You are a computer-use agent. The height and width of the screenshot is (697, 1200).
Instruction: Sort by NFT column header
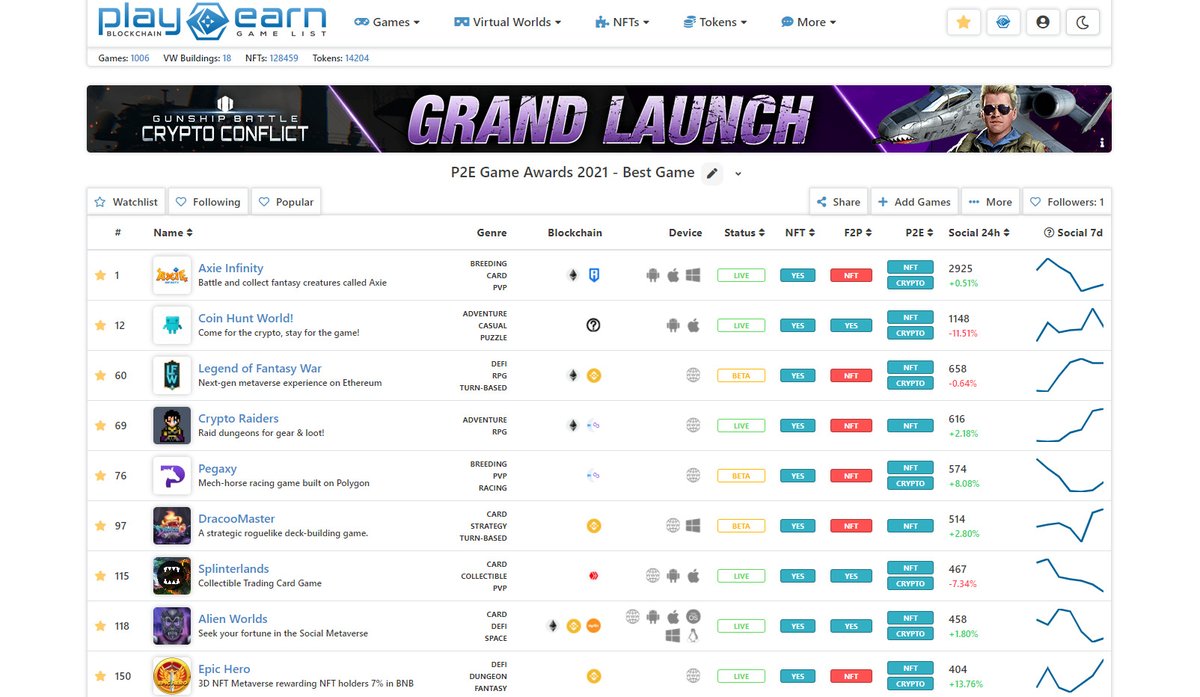click(x=800, y=233)
